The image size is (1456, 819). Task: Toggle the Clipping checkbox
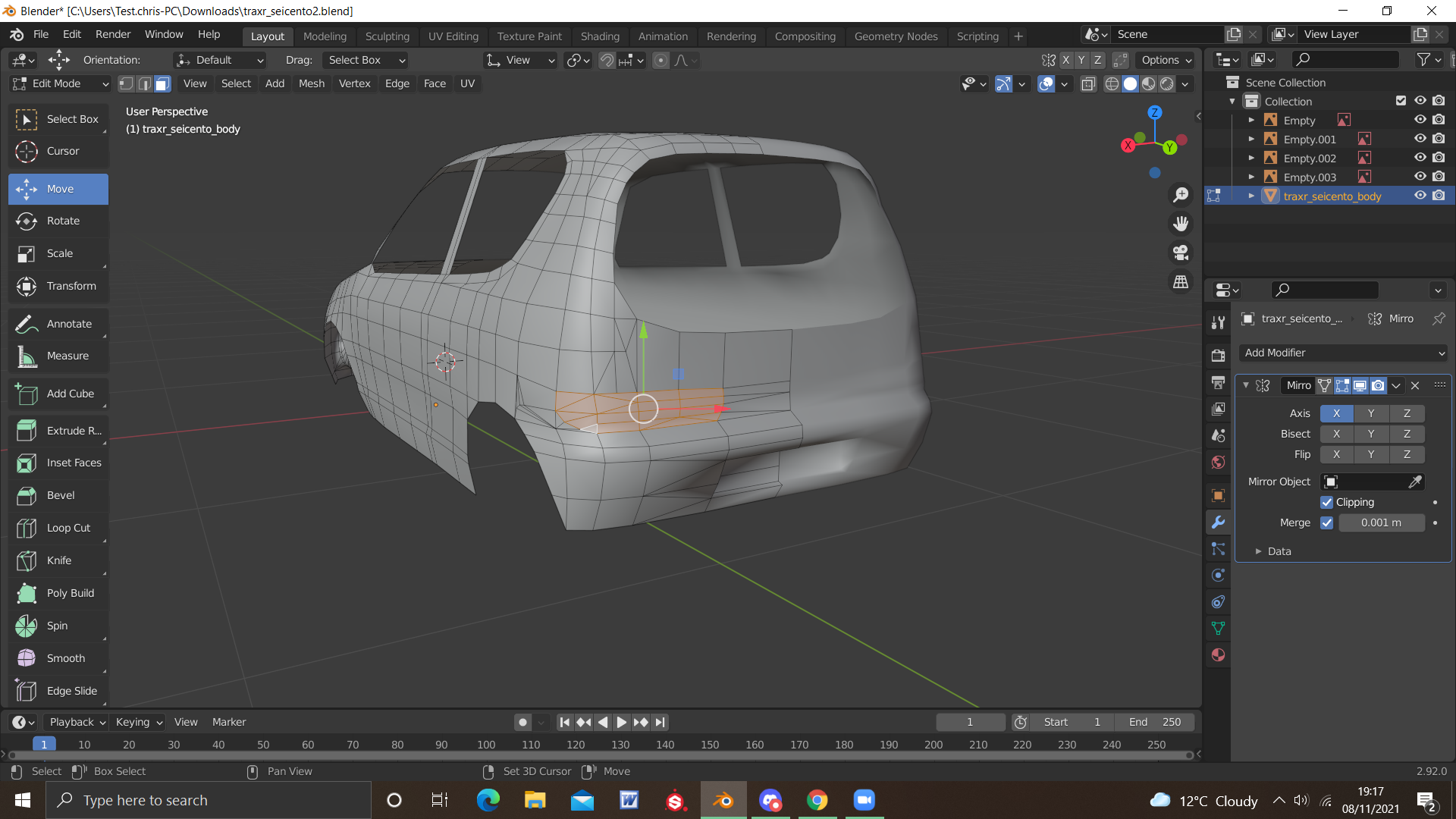click(1326, 502)
